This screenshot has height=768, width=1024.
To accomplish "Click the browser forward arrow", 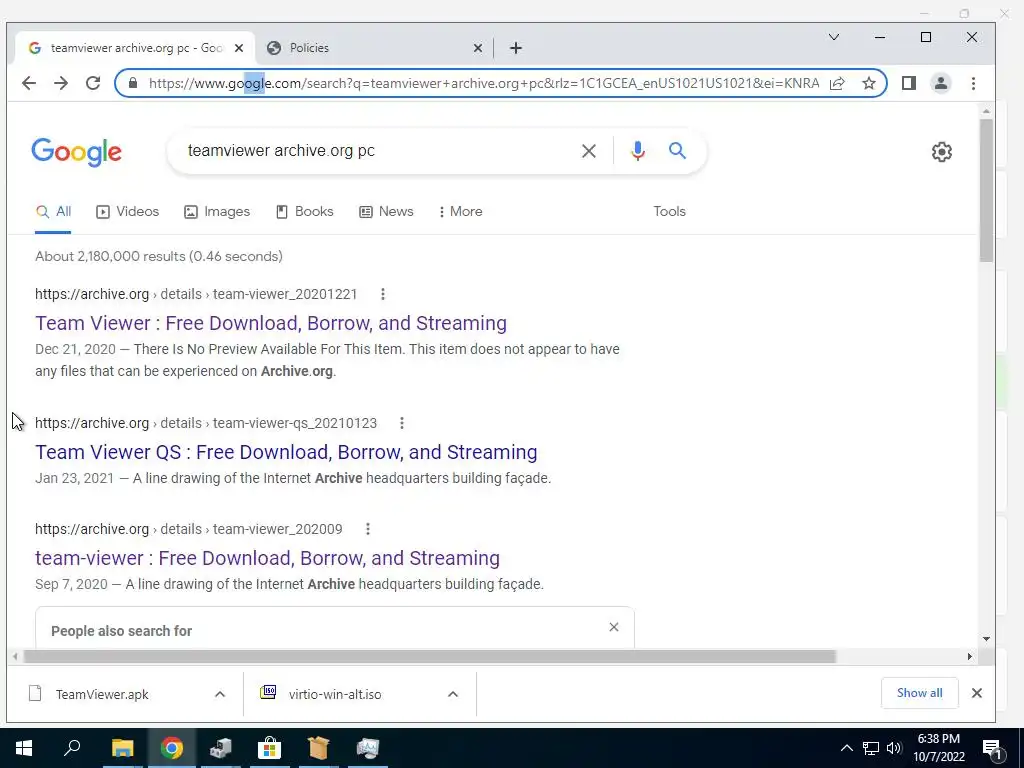I will (61, 83).
